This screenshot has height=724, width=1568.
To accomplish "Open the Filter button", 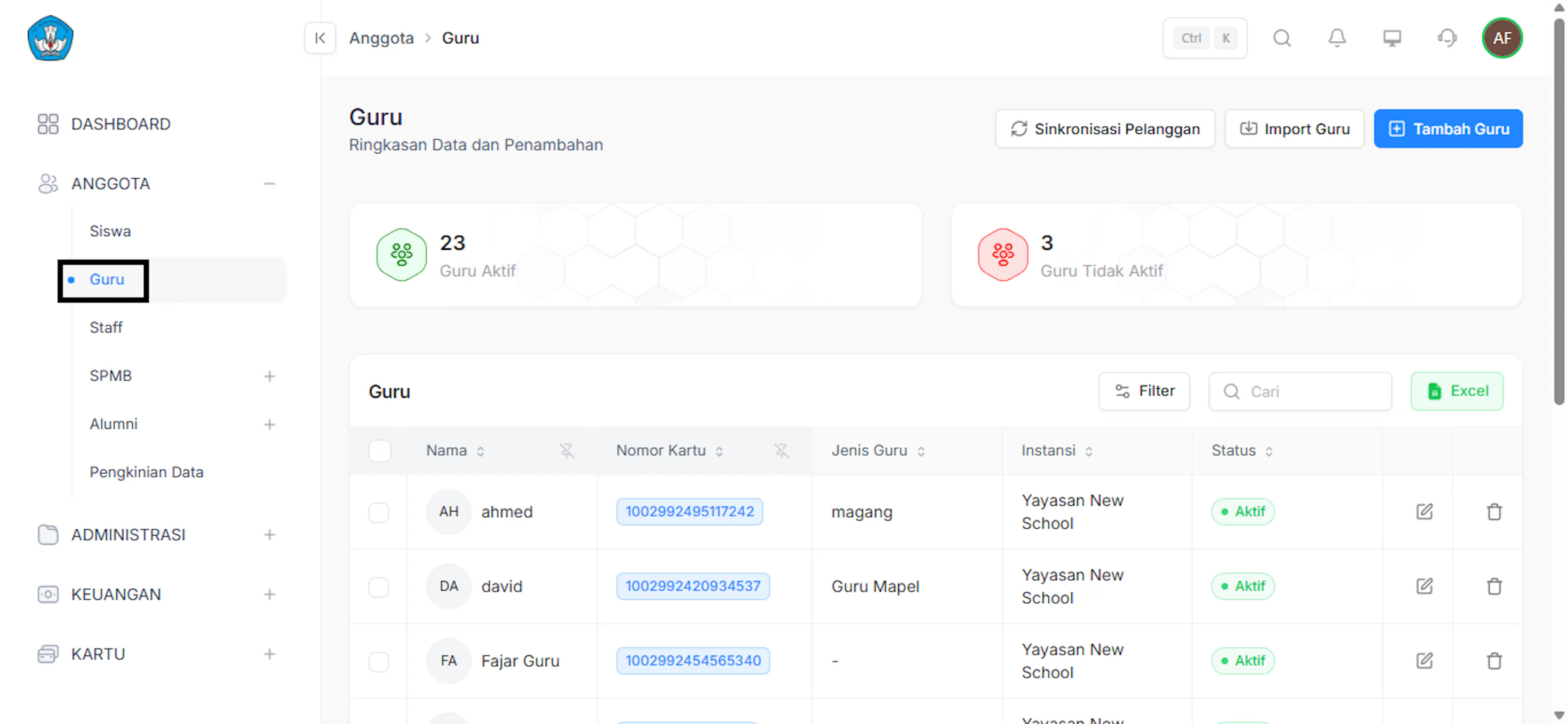I will pos(1144,391).
